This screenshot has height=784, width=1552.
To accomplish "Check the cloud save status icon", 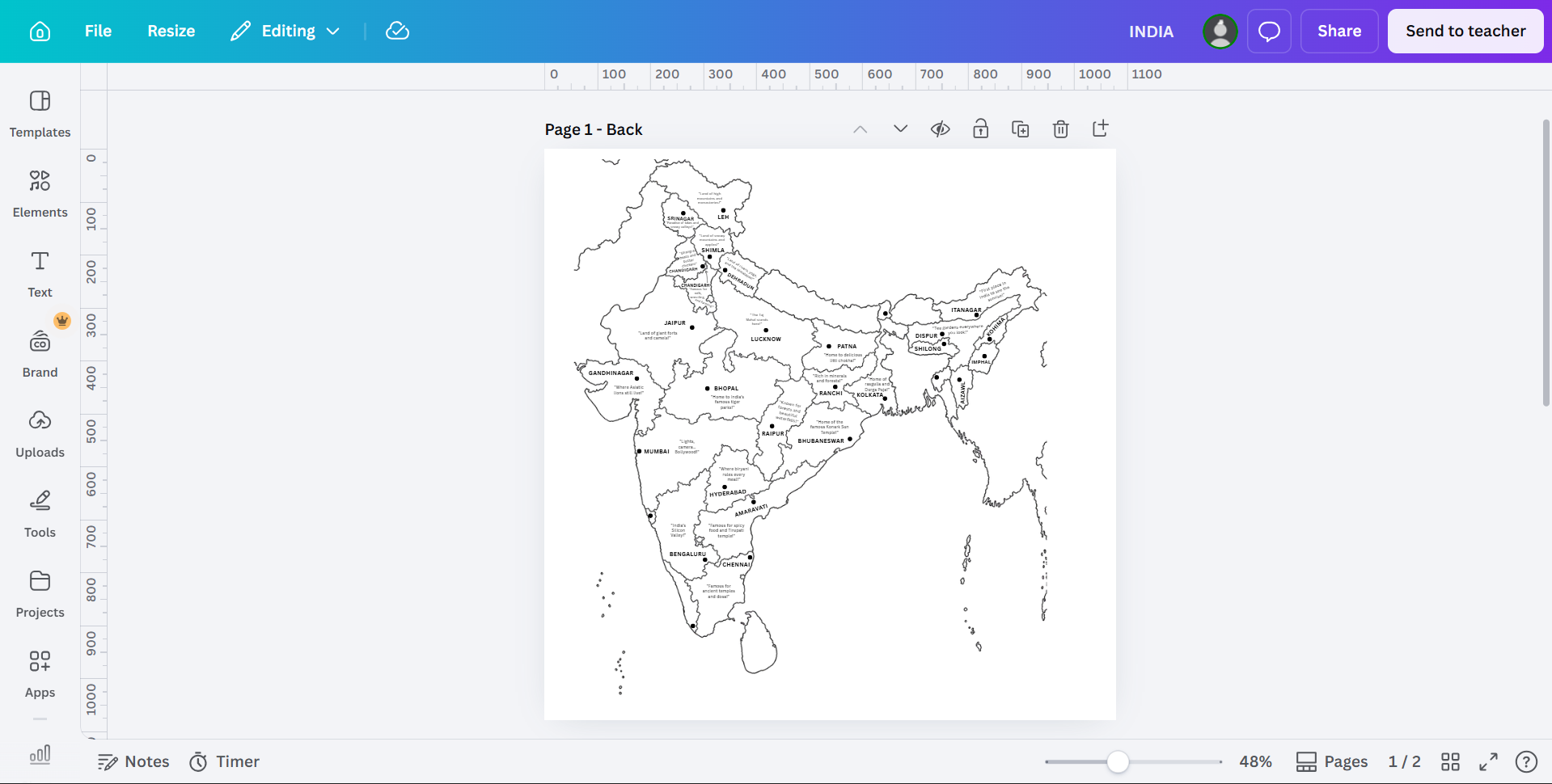I will (397, 31).
